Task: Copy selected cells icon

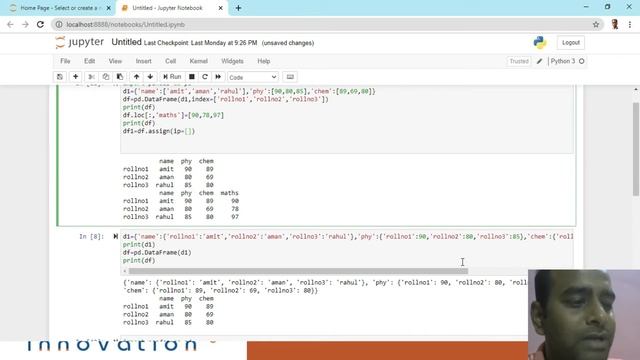Action: [106, 77]
